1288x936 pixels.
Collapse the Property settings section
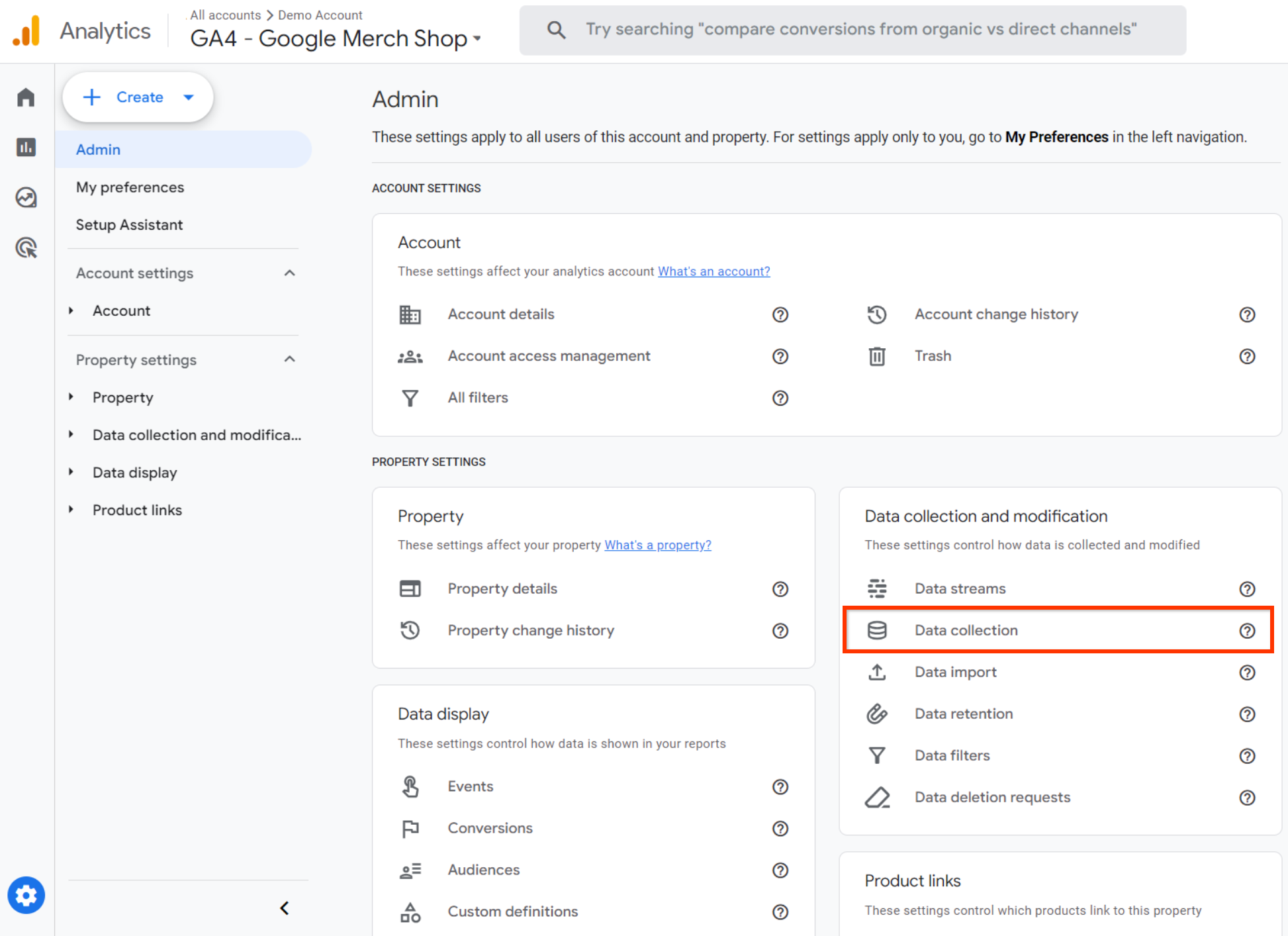tap(289, 359)
